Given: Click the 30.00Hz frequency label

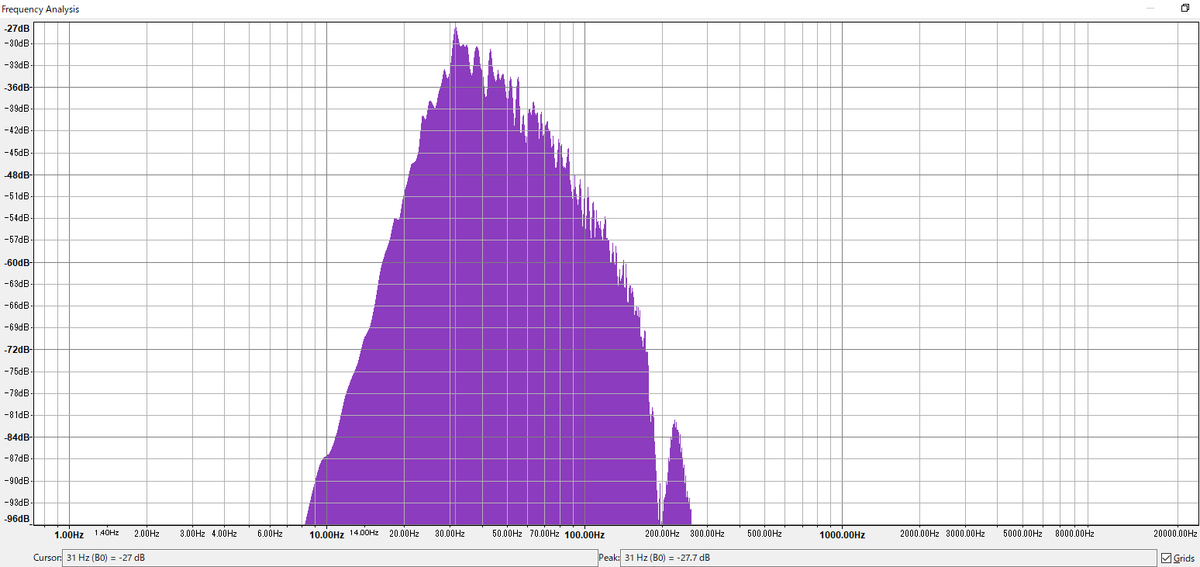Looking at the screenshot, I should point(450,535).
